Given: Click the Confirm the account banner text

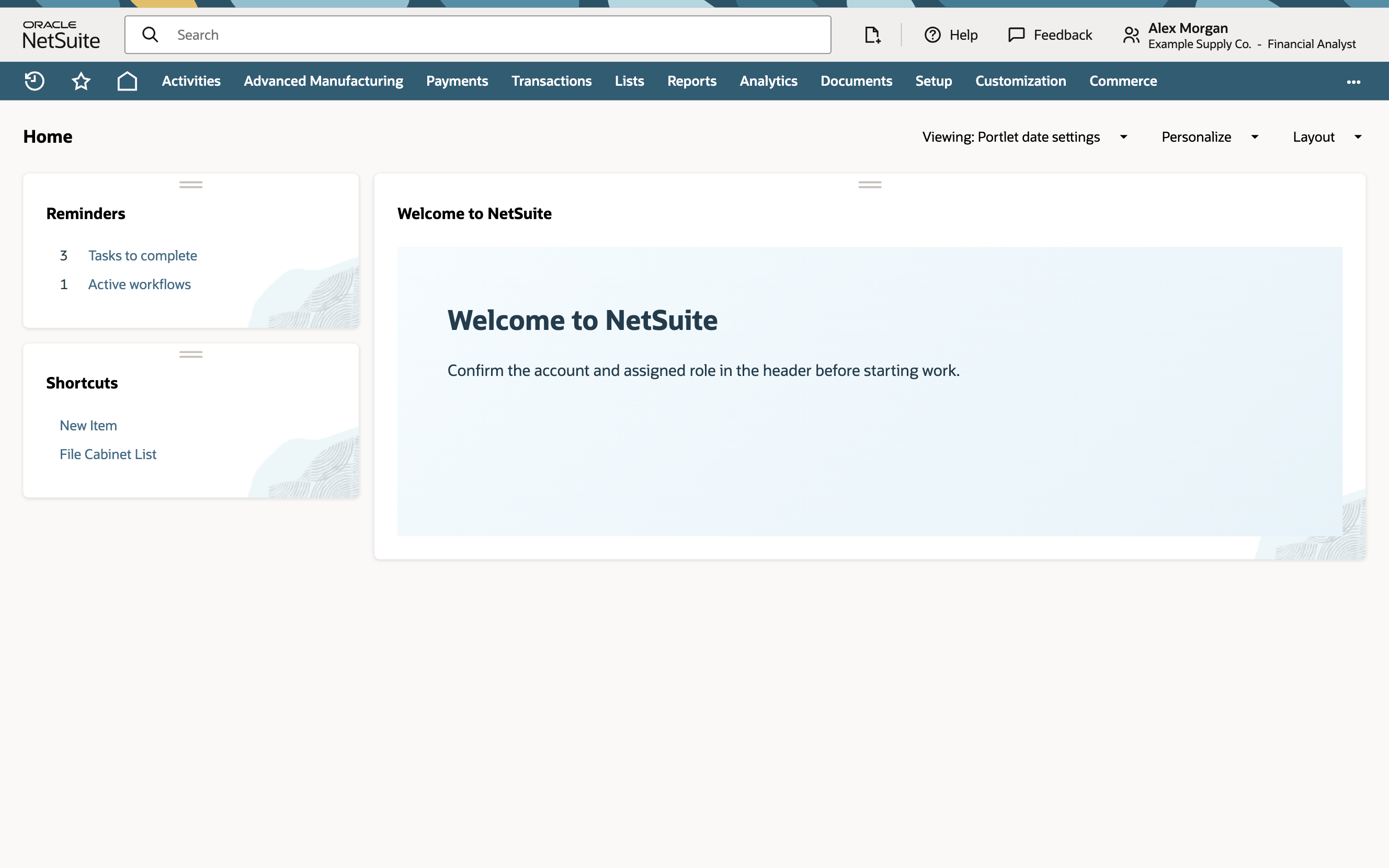Looking at the screenshot, I should tap(703, 370).
